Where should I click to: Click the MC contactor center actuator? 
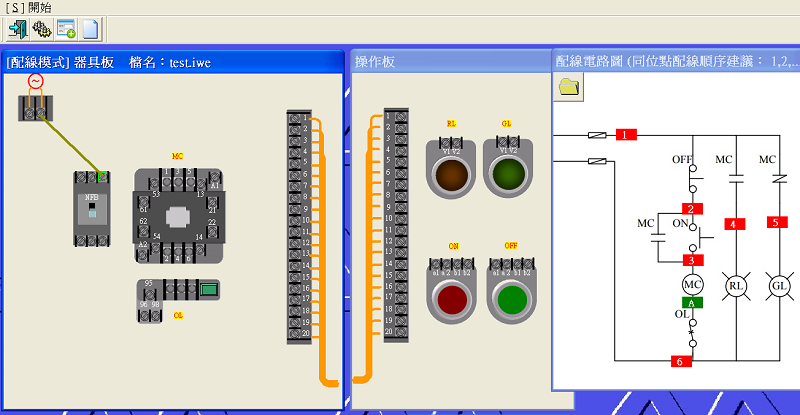coord(179,215)
